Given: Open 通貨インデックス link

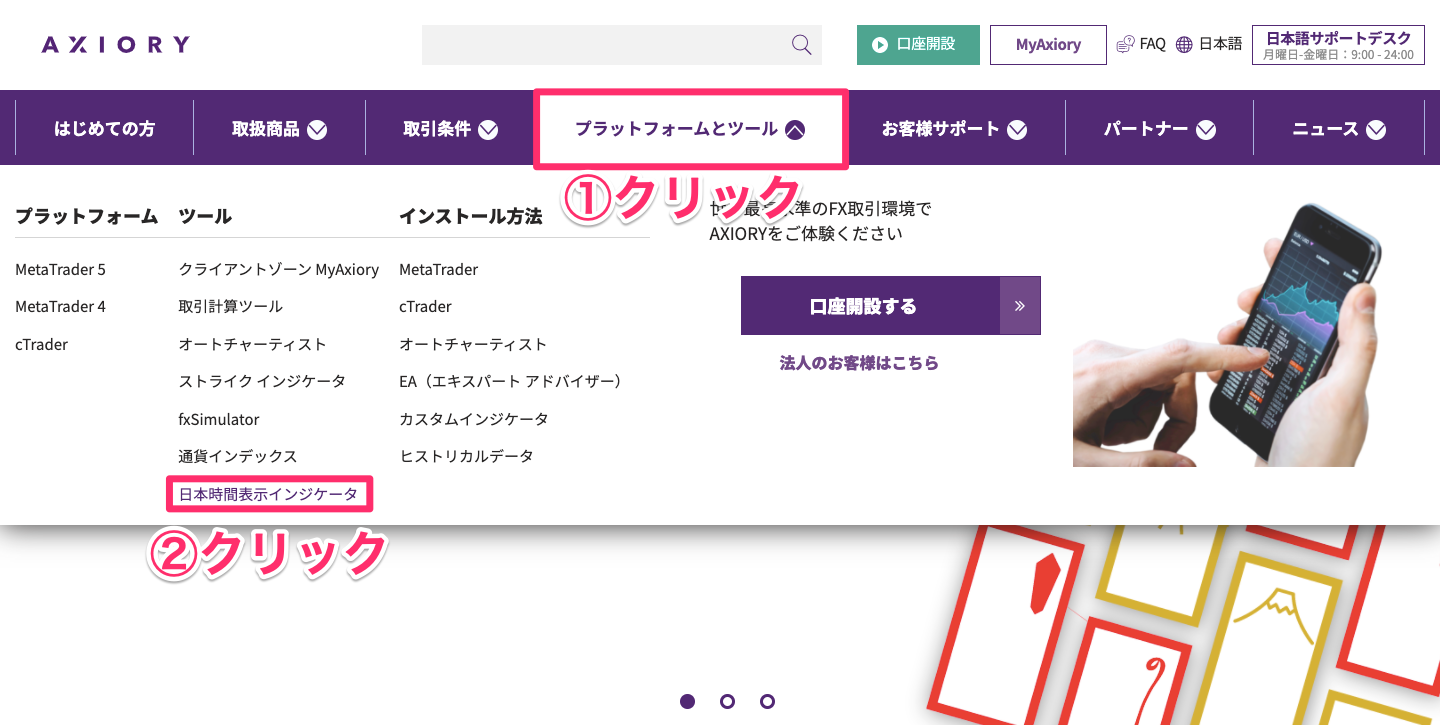Looking at the screenshot, I should point(238,456).
